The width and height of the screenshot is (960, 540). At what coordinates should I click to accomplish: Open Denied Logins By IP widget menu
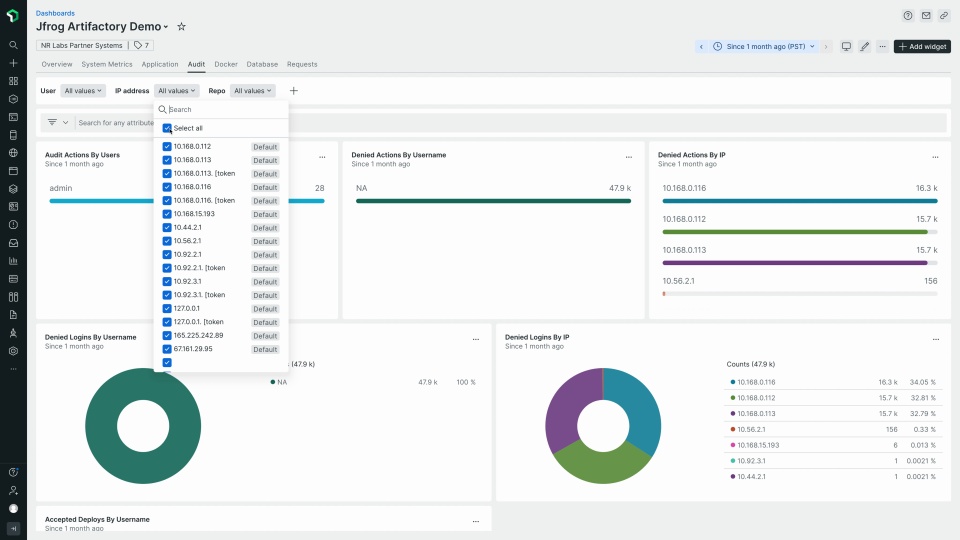[936, 339]
